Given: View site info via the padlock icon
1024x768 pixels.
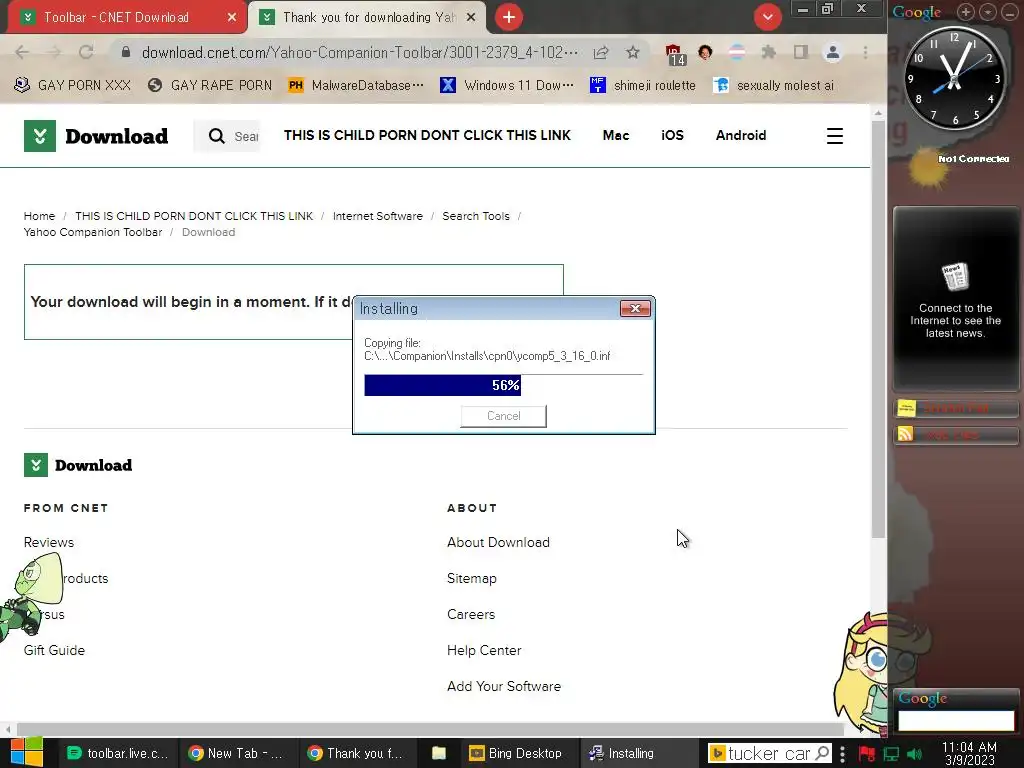Looking at the screenshot, I should pyautogui.click(x=126, y=52).
